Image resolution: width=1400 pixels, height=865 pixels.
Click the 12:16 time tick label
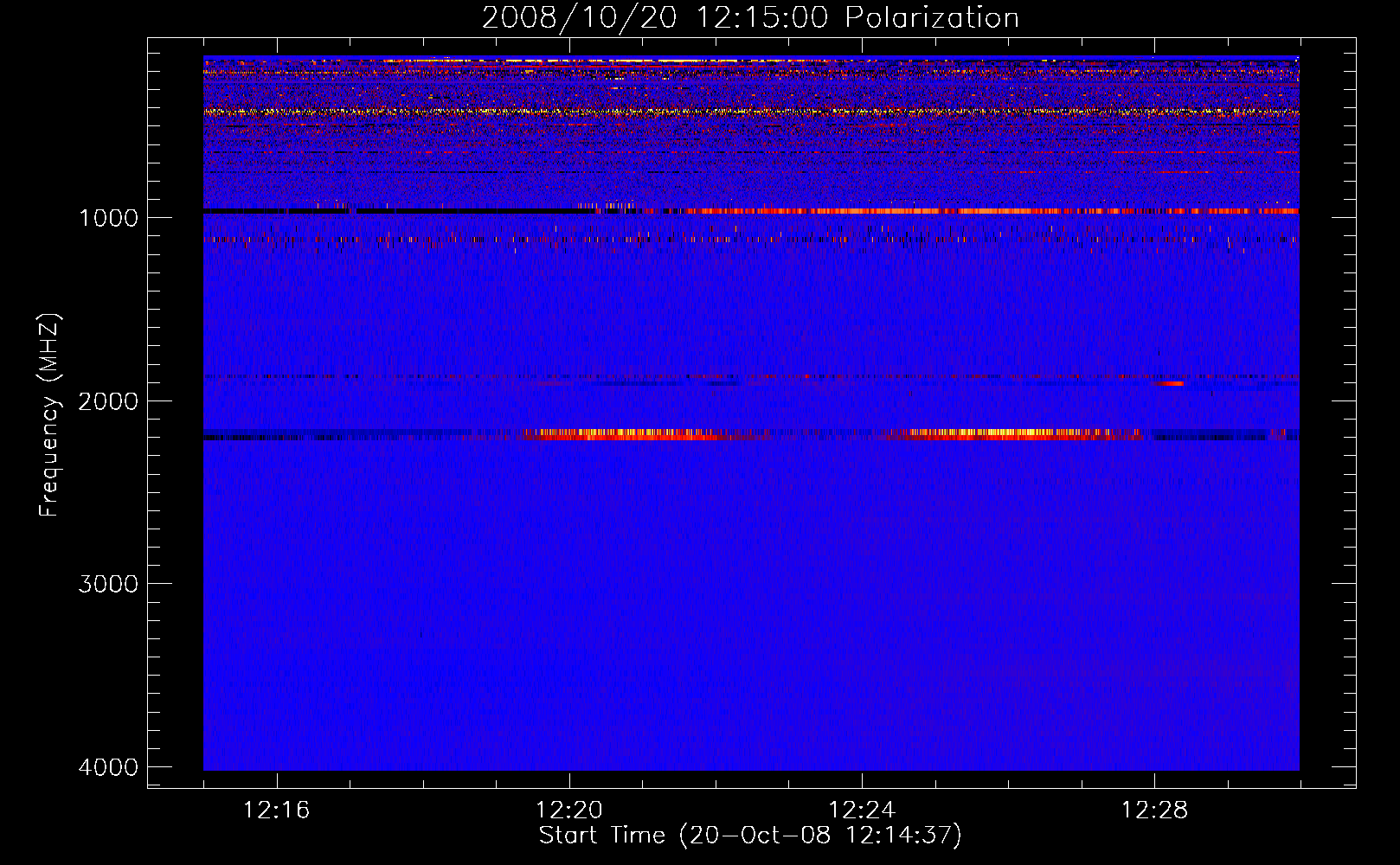tap(277, 811)
